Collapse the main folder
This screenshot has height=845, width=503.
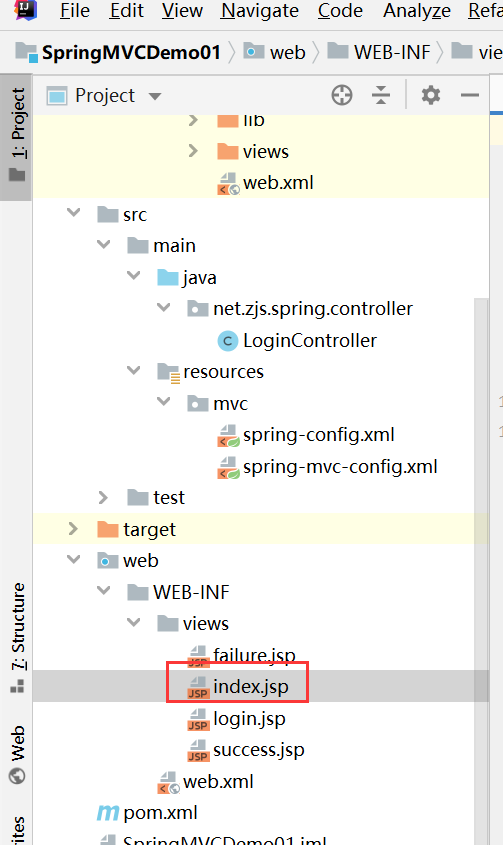104,245
